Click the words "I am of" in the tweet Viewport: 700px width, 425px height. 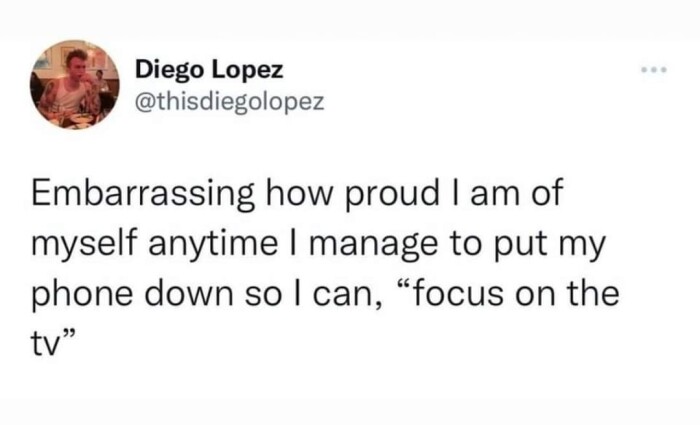[x=500, y=193]
